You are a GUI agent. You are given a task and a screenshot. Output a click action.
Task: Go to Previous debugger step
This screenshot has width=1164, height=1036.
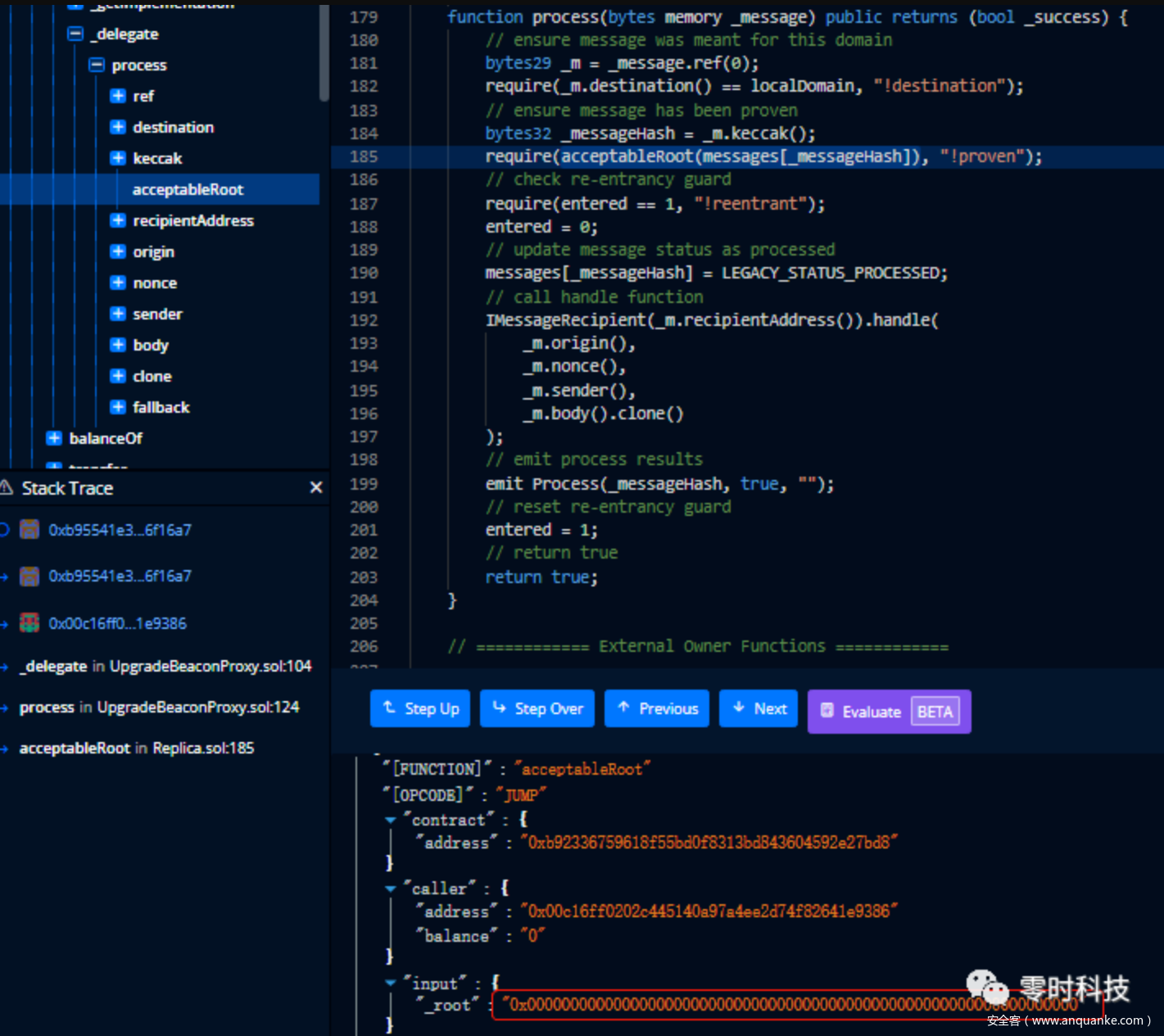tap(657, 708)
